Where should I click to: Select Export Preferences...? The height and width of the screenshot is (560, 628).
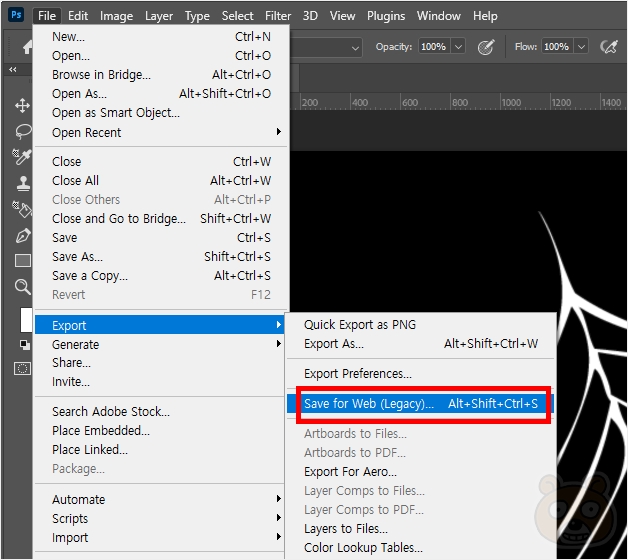(x=421, y=373)
